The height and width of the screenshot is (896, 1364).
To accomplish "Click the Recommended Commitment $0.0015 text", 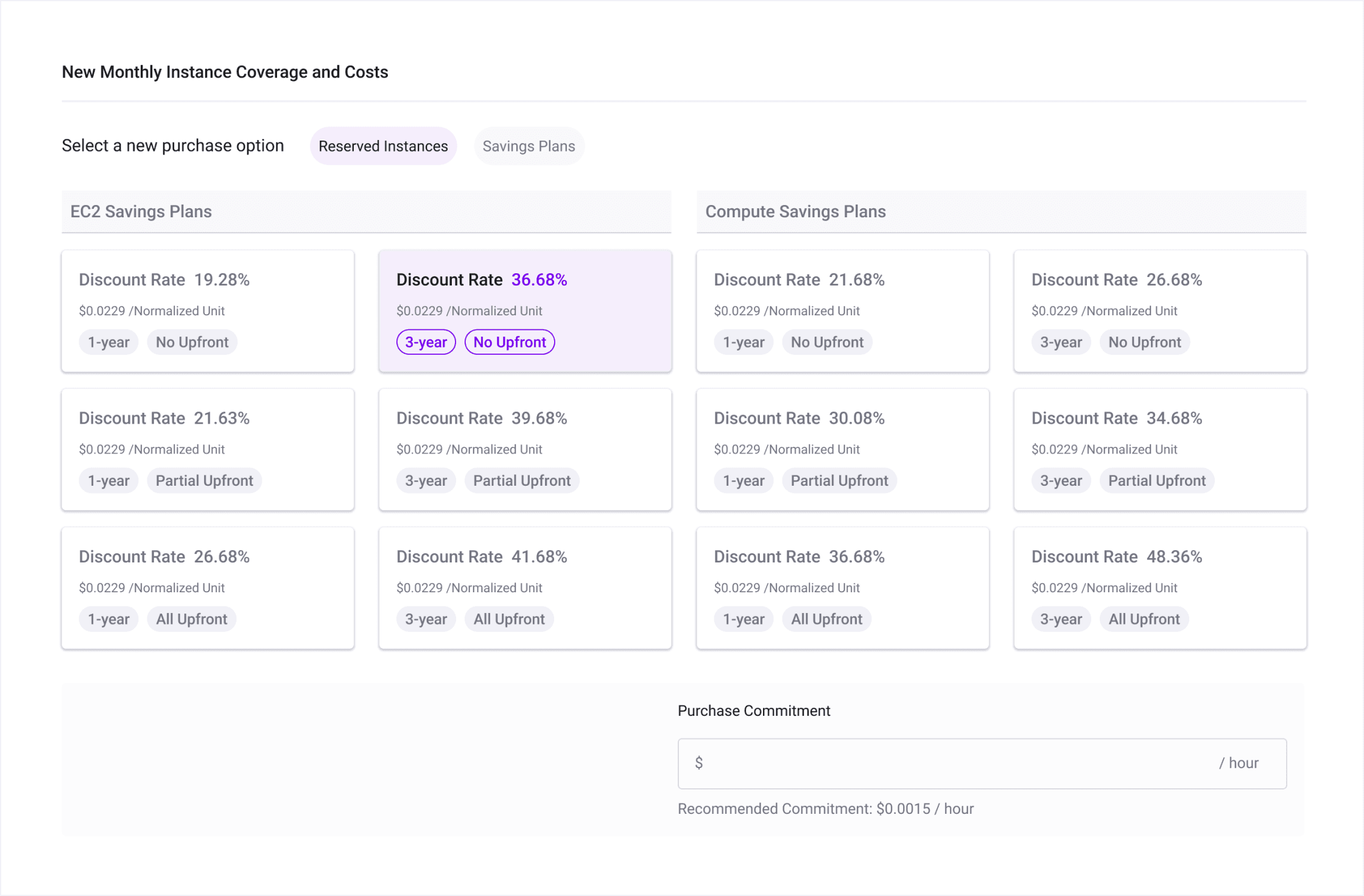I will [826, 809].
